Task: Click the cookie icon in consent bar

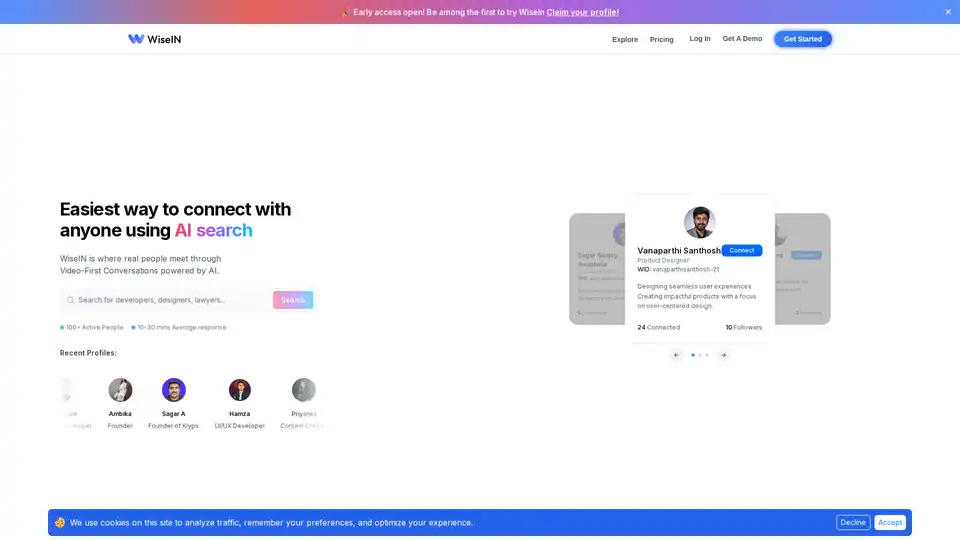Action: tap(60, 522)
